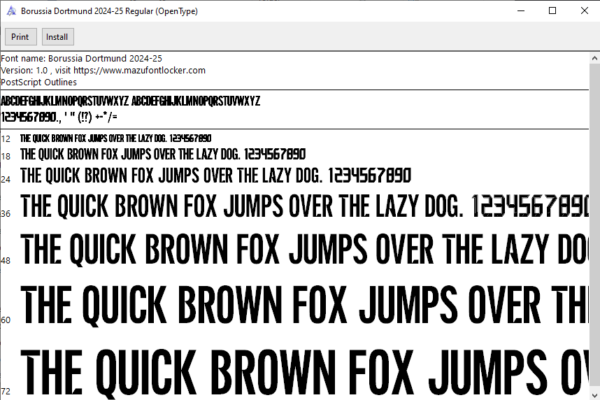Minimize the font preview window
Image resolution: width=600 pixels, height=400 pixels.
tap(521, 11)
